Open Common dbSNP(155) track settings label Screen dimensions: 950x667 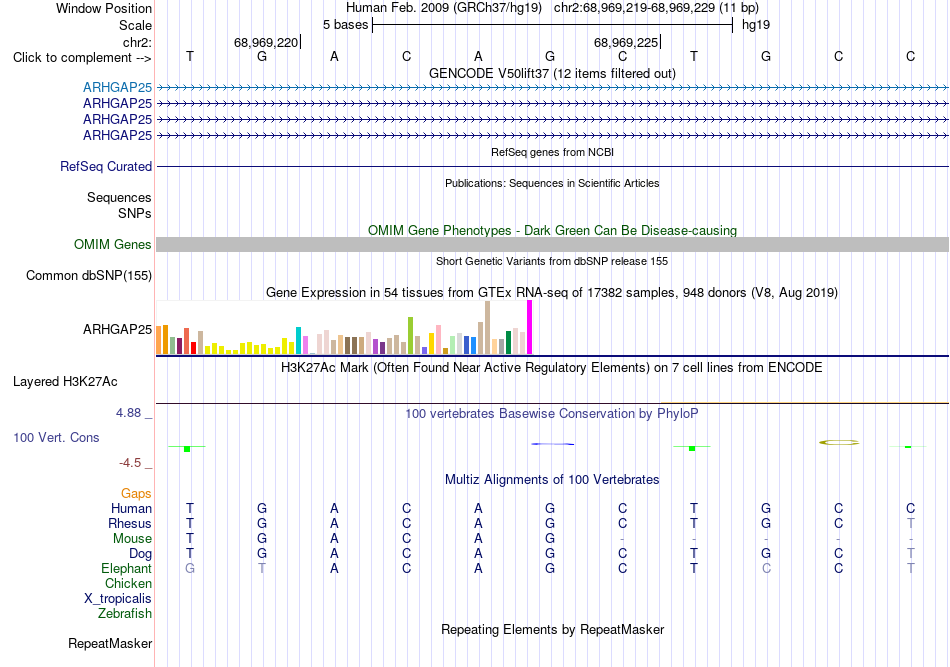tap(89, 275)
